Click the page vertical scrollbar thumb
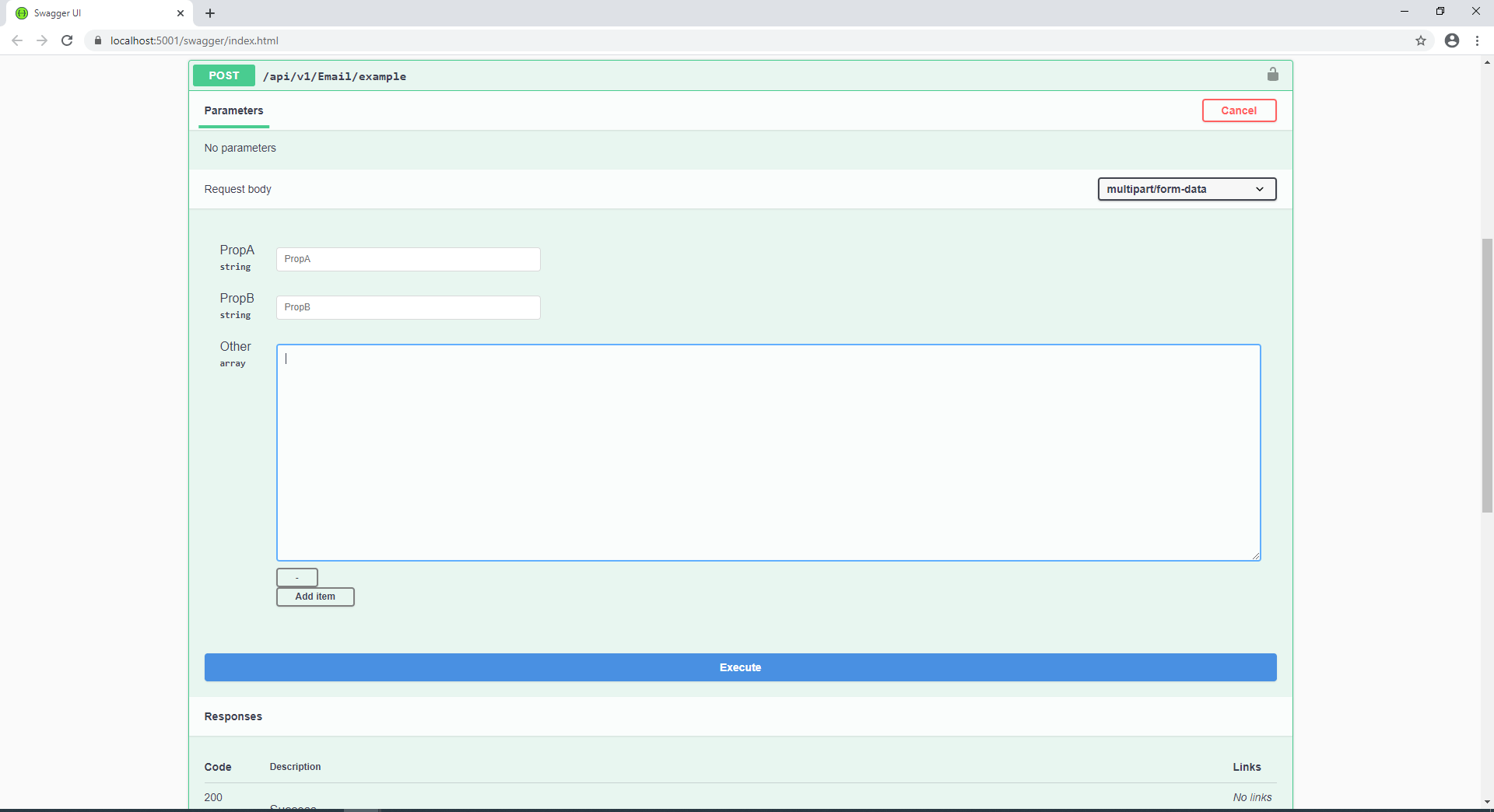 coord(1487,376)
